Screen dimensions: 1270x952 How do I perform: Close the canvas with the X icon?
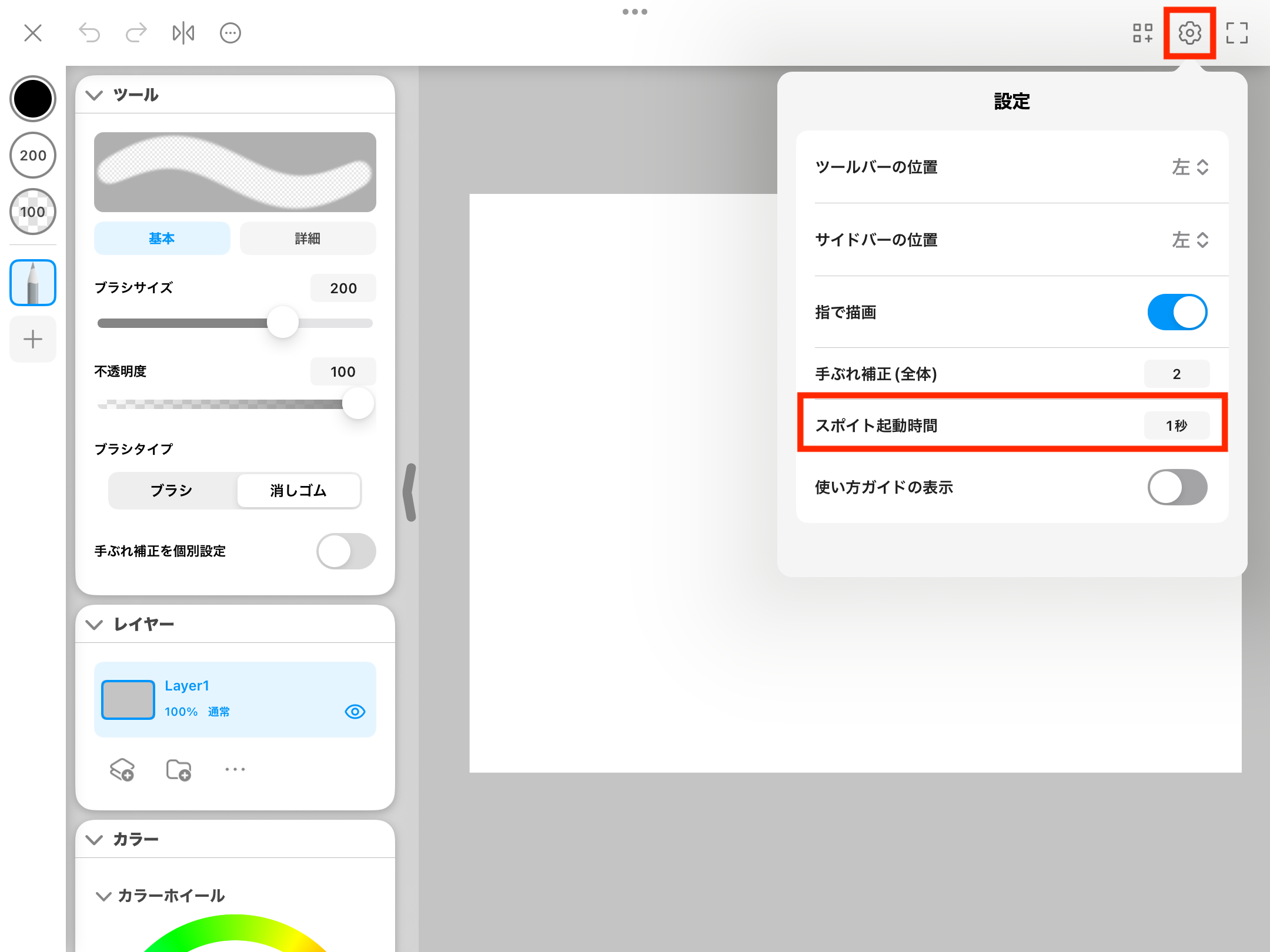click(33, 33)
